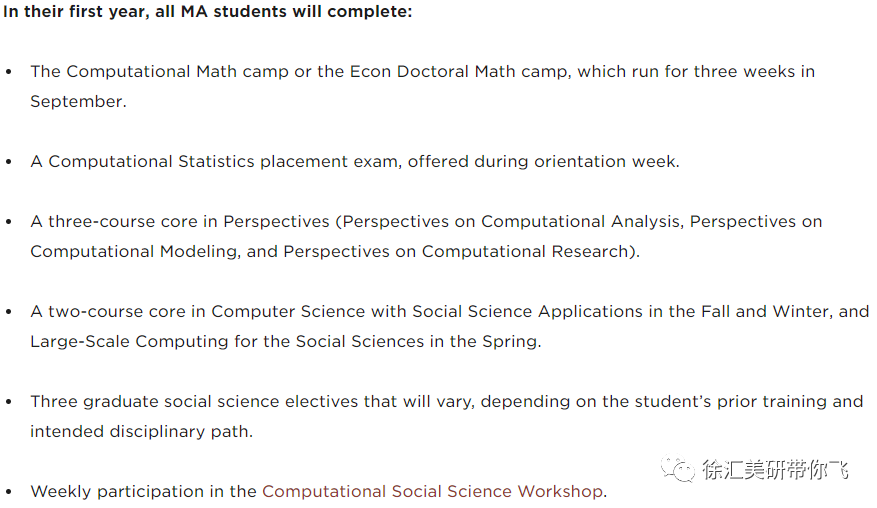Image resolution: width=877 pixels, height=508 pixels.
Task: Click the bullet before 'Weekly participation'
Action: [x=8, y=492]
